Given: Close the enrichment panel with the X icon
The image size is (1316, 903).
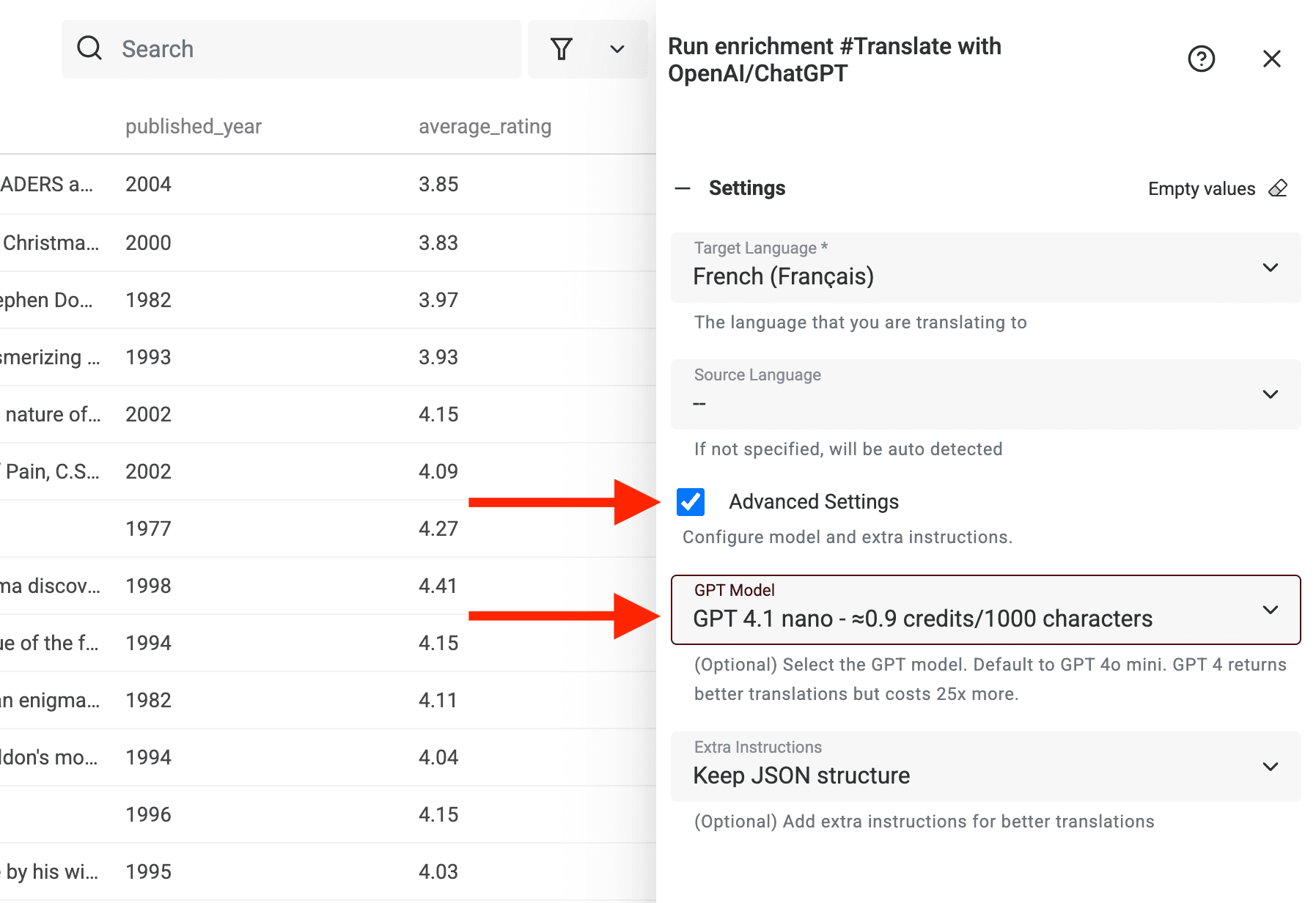Looking at the screenshot, I should (1271, 59).
